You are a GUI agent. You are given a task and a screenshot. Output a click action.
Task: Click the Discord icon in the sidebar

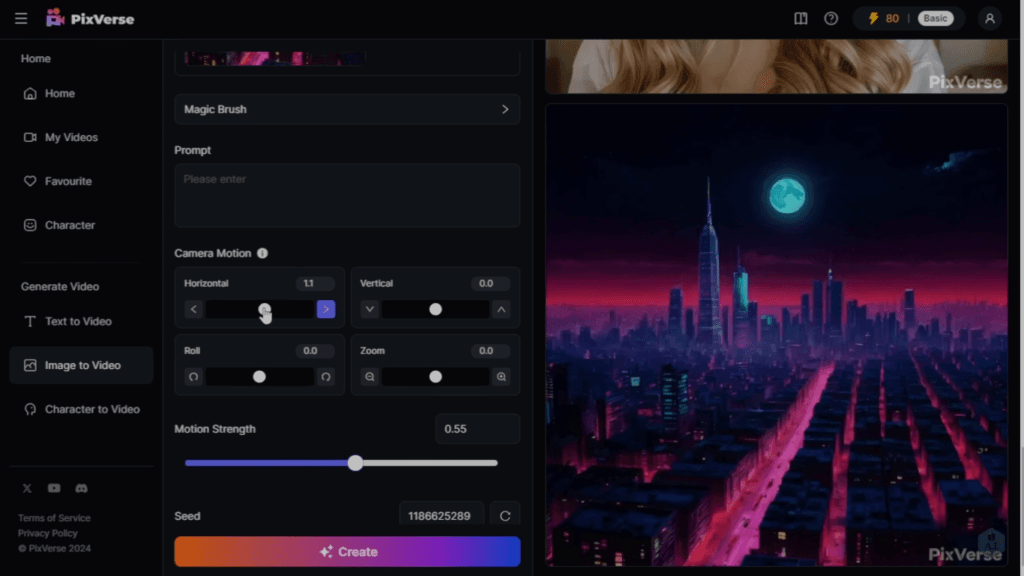[x=81, y=488]
